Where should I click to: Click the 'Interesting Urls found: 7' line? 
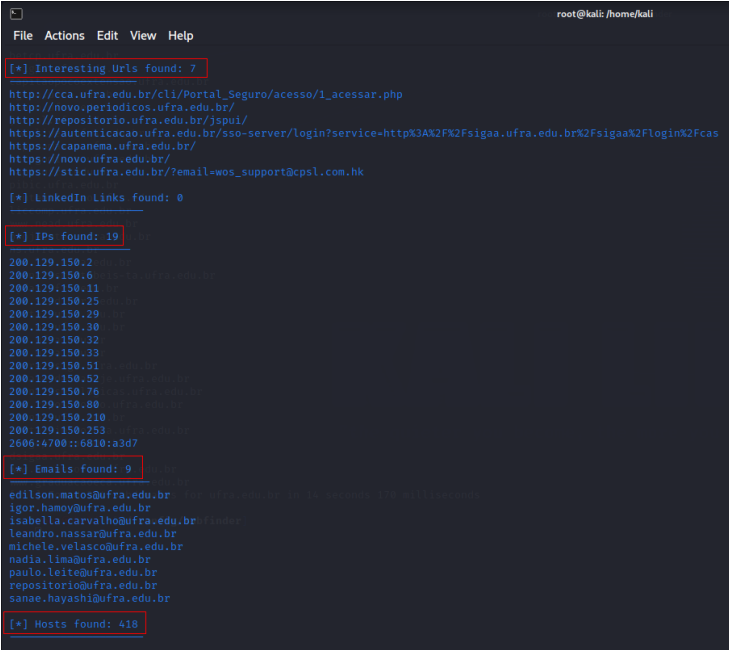coord(103,69)
